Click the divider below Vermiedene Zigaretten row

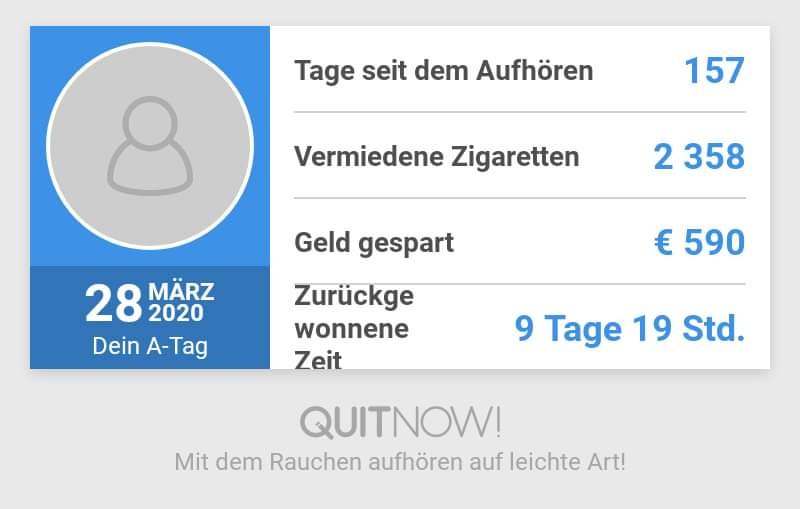520,198
